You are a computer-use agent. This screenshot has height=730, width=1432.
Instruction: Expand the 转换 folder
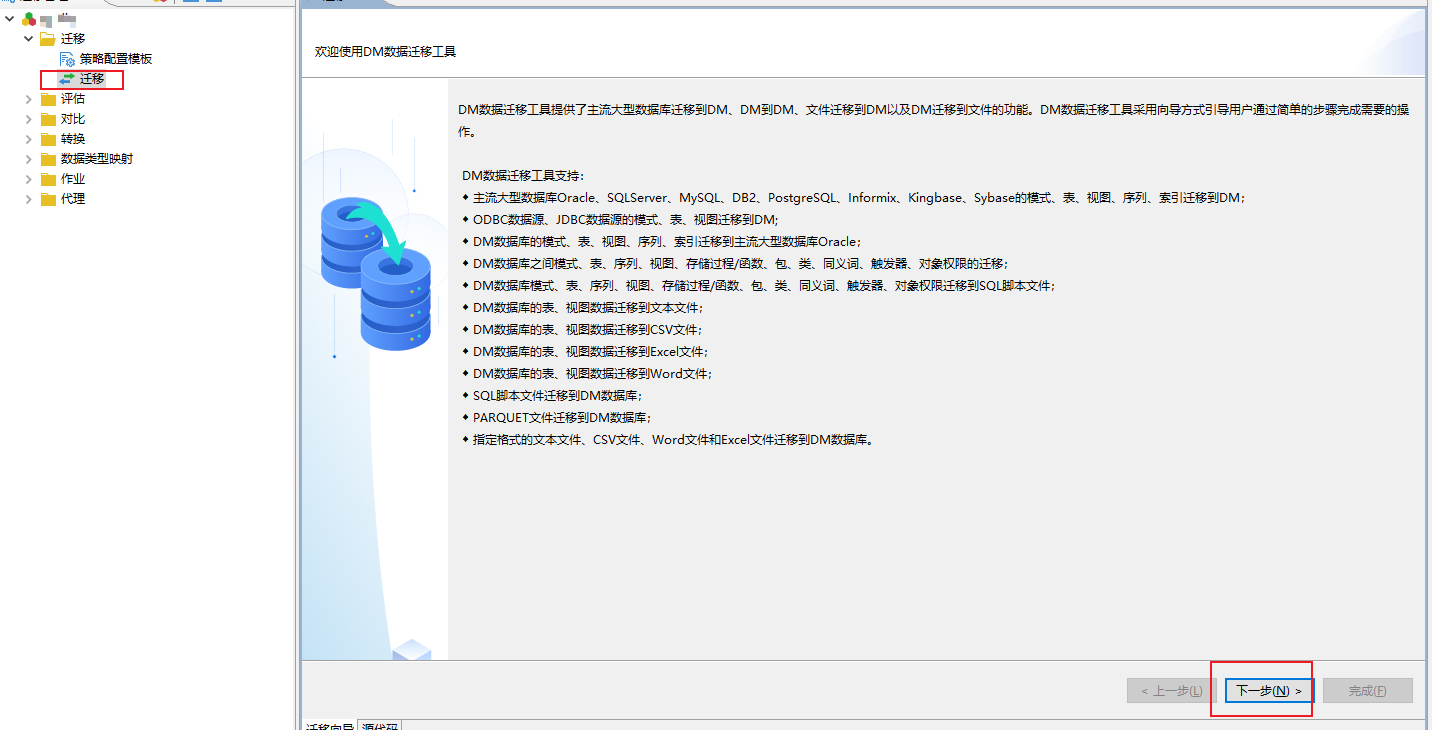[x=29, y=139]
